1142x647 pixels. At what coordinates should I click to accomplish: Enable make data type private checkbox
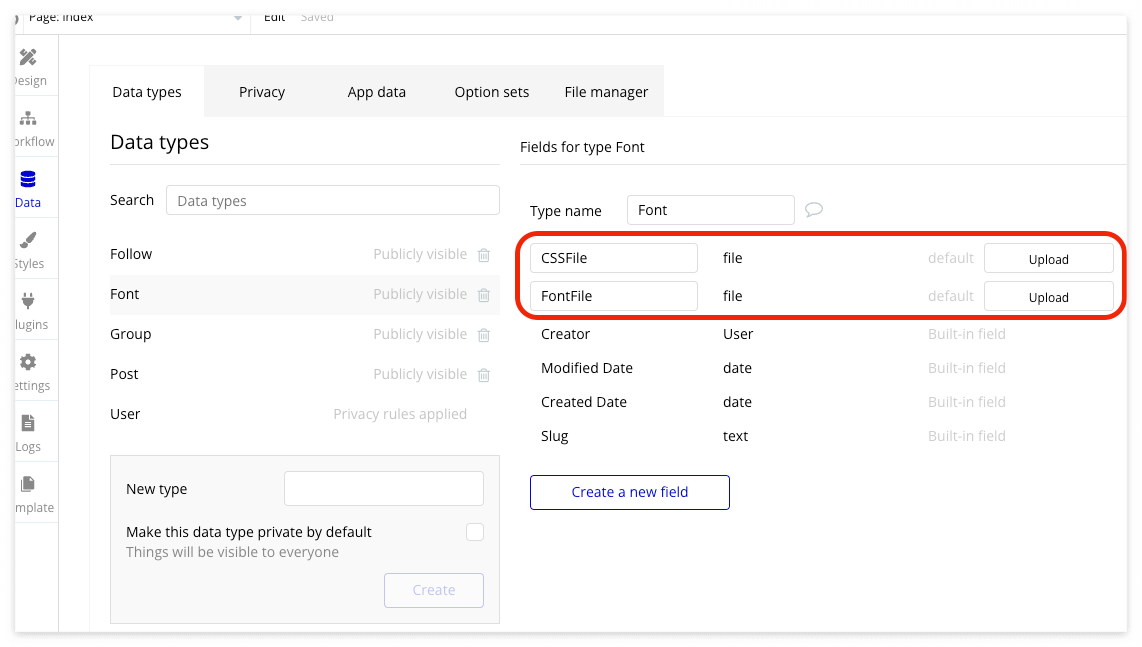click(475, 532)
